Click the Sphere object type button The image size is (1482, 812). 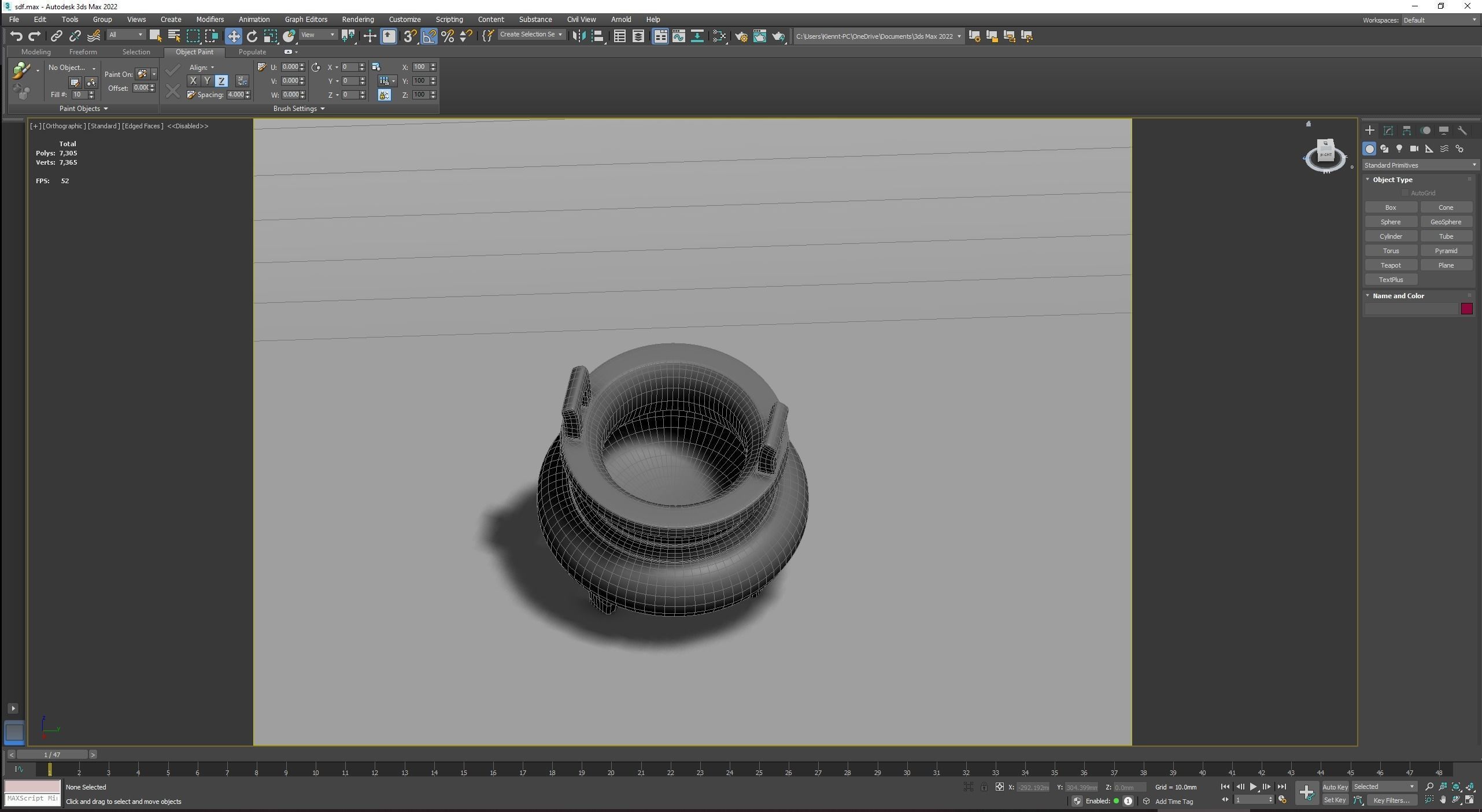[1391, 222]
